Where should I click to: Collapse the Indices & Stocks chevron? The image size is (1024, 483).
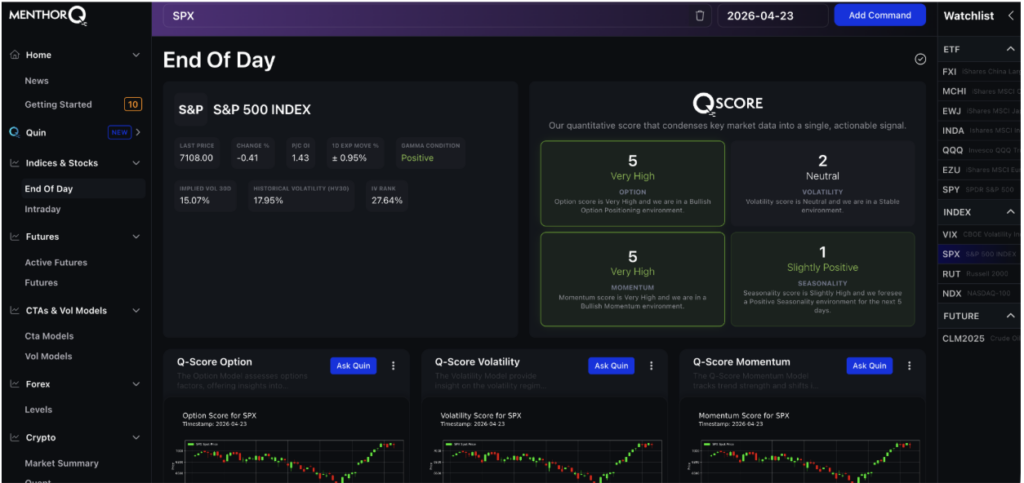(136, 163)
